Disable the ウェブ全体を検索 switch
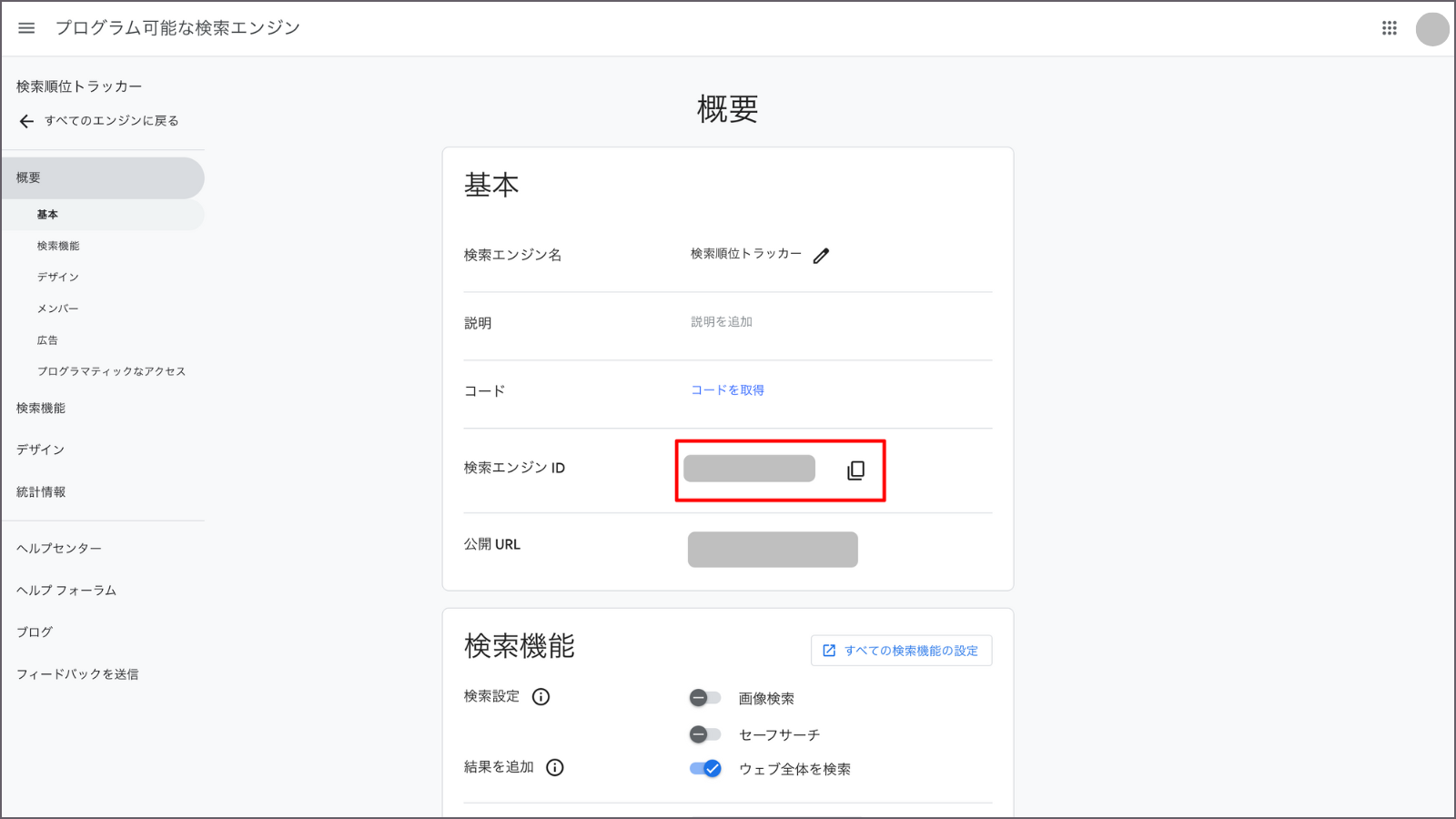1456x819 pixels. pyautogui.click(x=705, y=768)
